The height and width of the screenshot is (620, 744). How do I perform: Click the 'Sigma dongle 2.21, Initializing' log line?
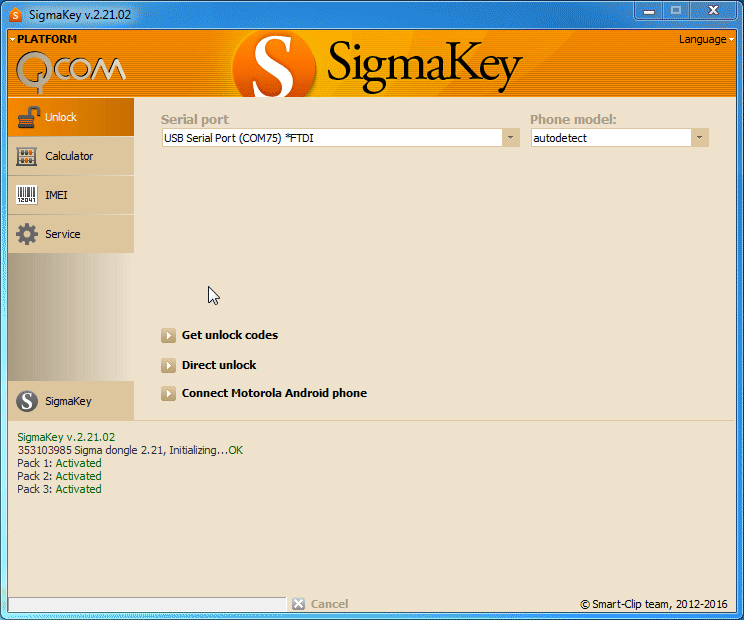pyautogui.click(x=130, y=450)
